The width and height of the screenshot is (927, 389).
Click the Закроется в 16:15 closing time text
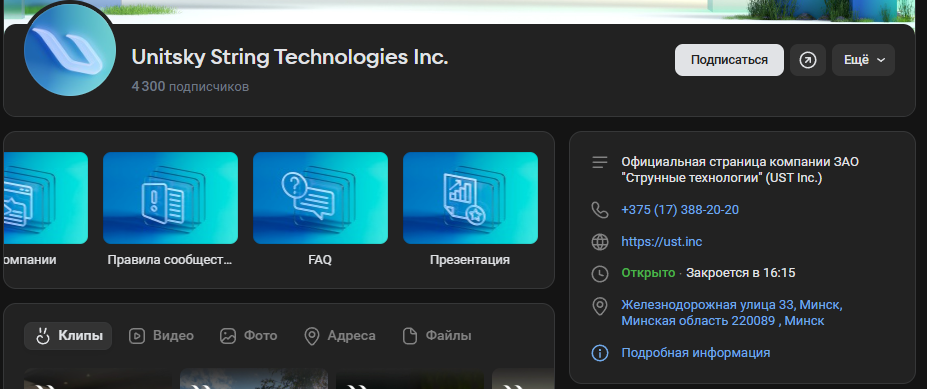click(x=741, y=273)
